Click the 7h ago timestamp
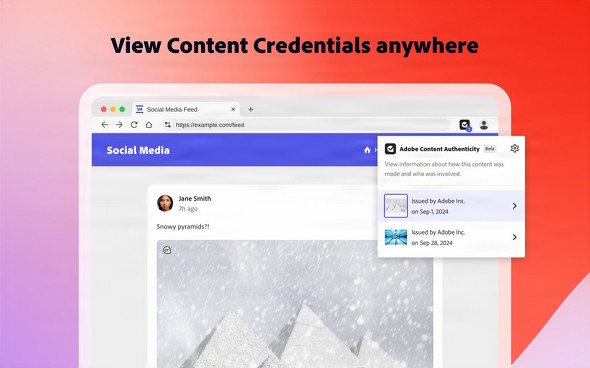The width and height of the screenshot is (590, 368). point(188,209)
